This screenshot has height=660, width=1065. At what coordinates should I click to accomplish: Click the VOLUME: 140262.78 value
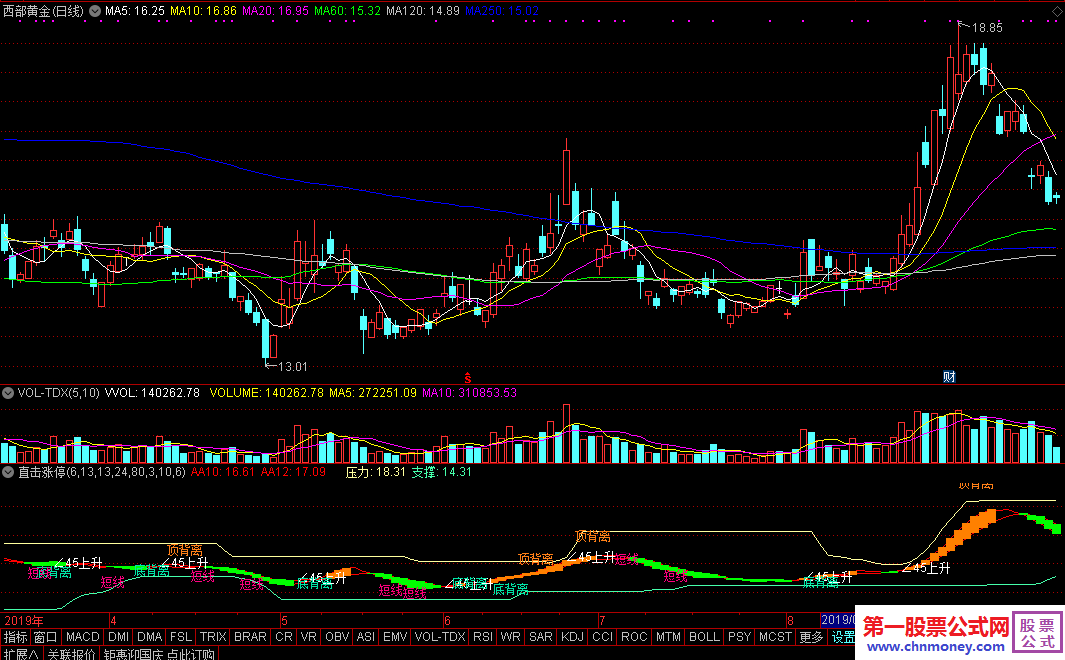(266, 393)
